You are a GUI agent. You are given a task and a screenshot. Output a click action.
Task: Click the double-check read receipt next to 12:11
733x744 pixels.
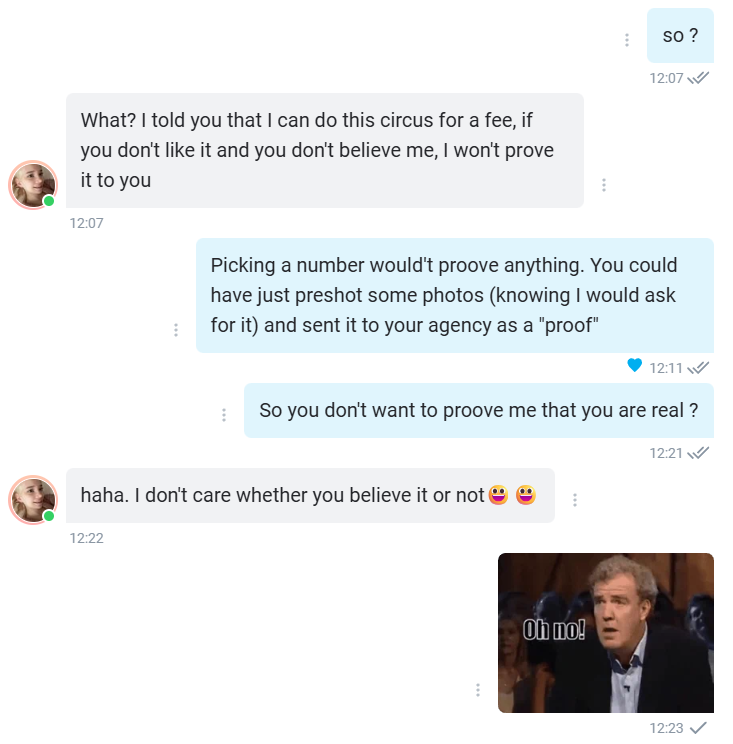point(699,368)
